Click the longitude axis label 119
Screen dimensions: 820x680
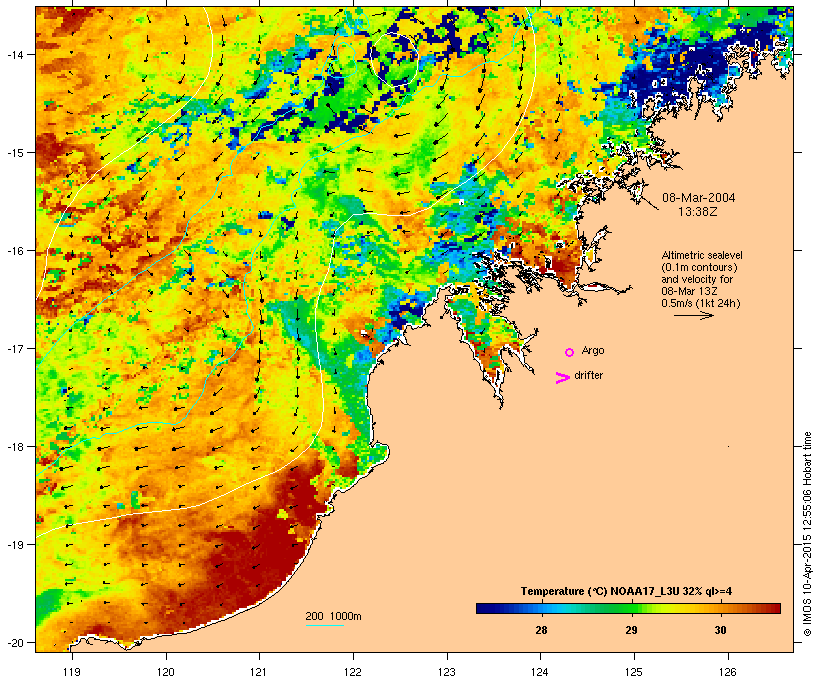72,672
